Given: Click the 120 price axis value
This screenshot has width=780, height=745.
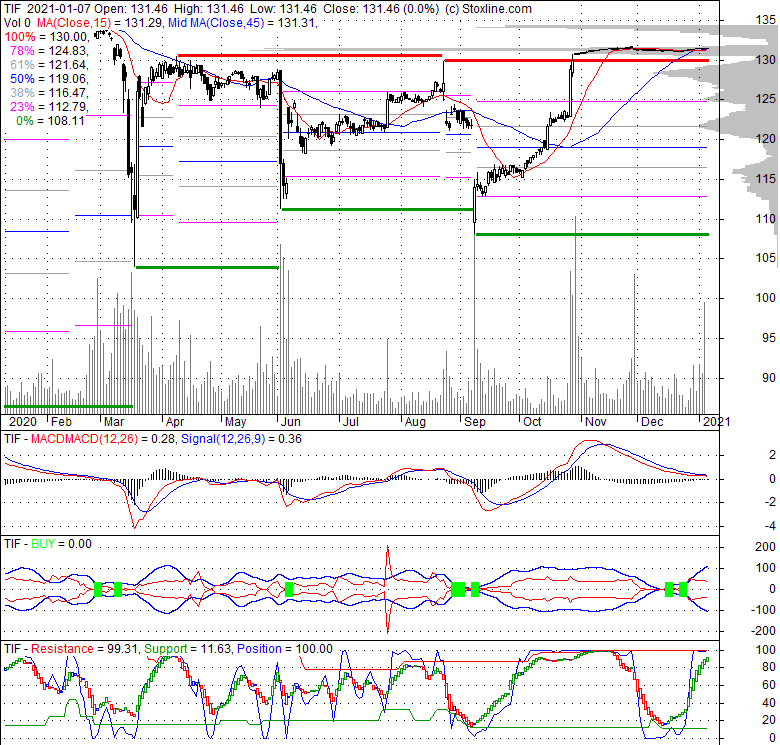Looking at the screenshot, I should pyautogui.click(x=766, y=139).
